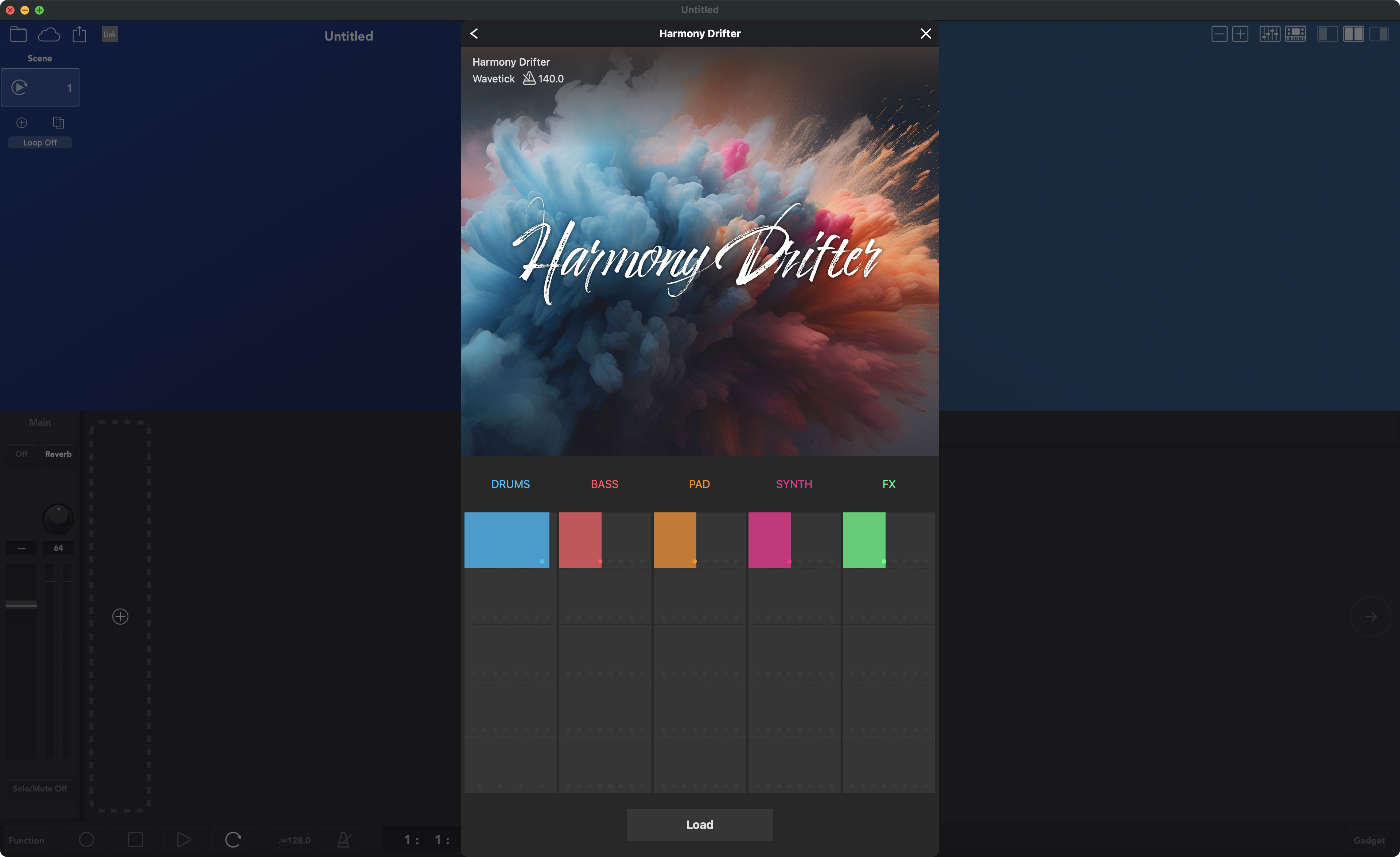Preview the blue DRUMS clip
This screenshot has height=857, width=1400.
[x=507, y=540]
